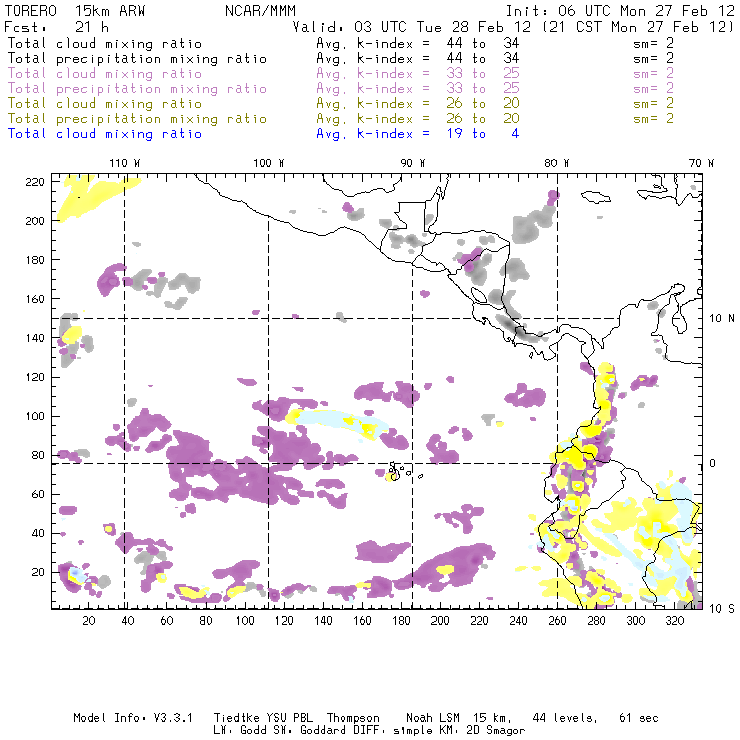740x740 pixels.
Task: Click the "Fcst: 21 h" forecast hour text
Action: coord(56,27)
